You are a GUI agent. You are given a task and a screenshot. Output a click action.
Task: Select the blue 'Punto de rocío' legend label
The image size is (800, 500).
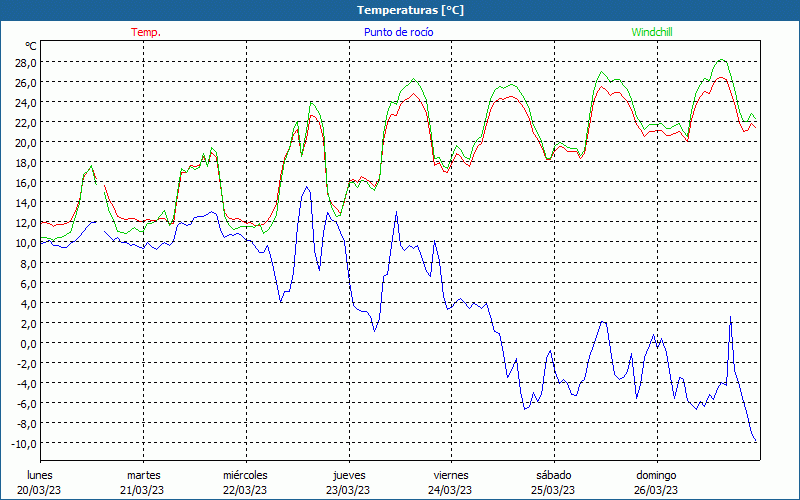coord(398,32)
